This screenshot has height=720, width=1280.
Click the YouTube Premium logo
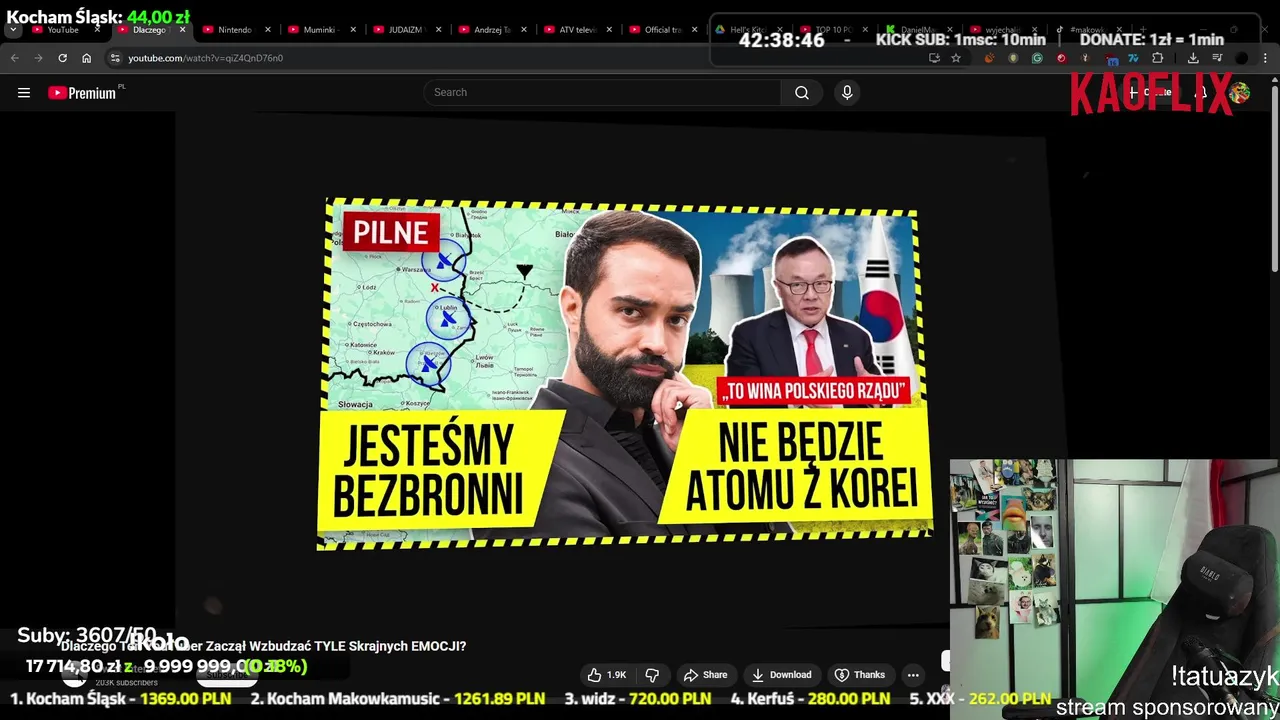pyautogui.click(x=82, y=93)
